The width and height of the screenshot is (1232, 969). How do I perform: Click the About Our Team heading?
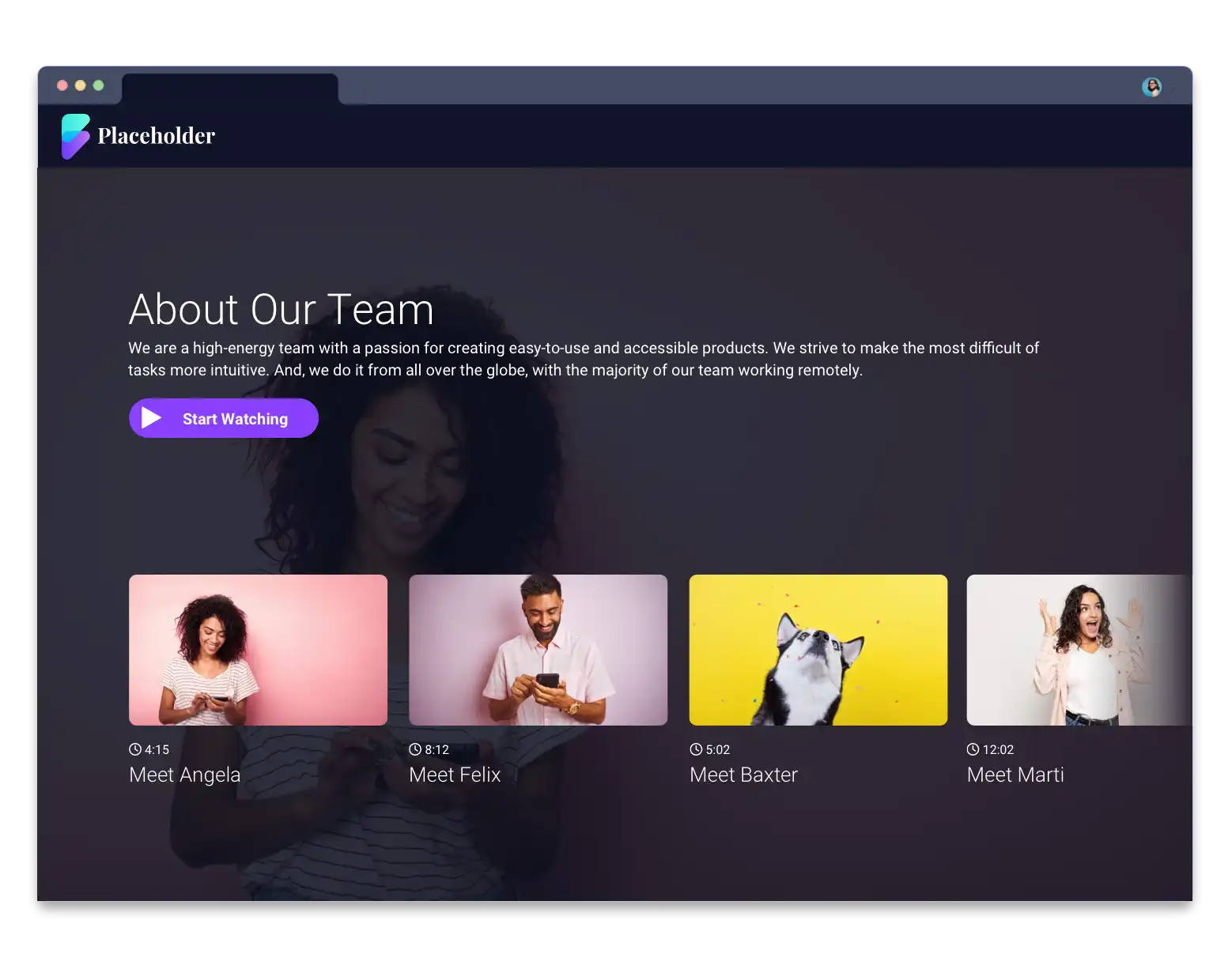pos(282,309)
